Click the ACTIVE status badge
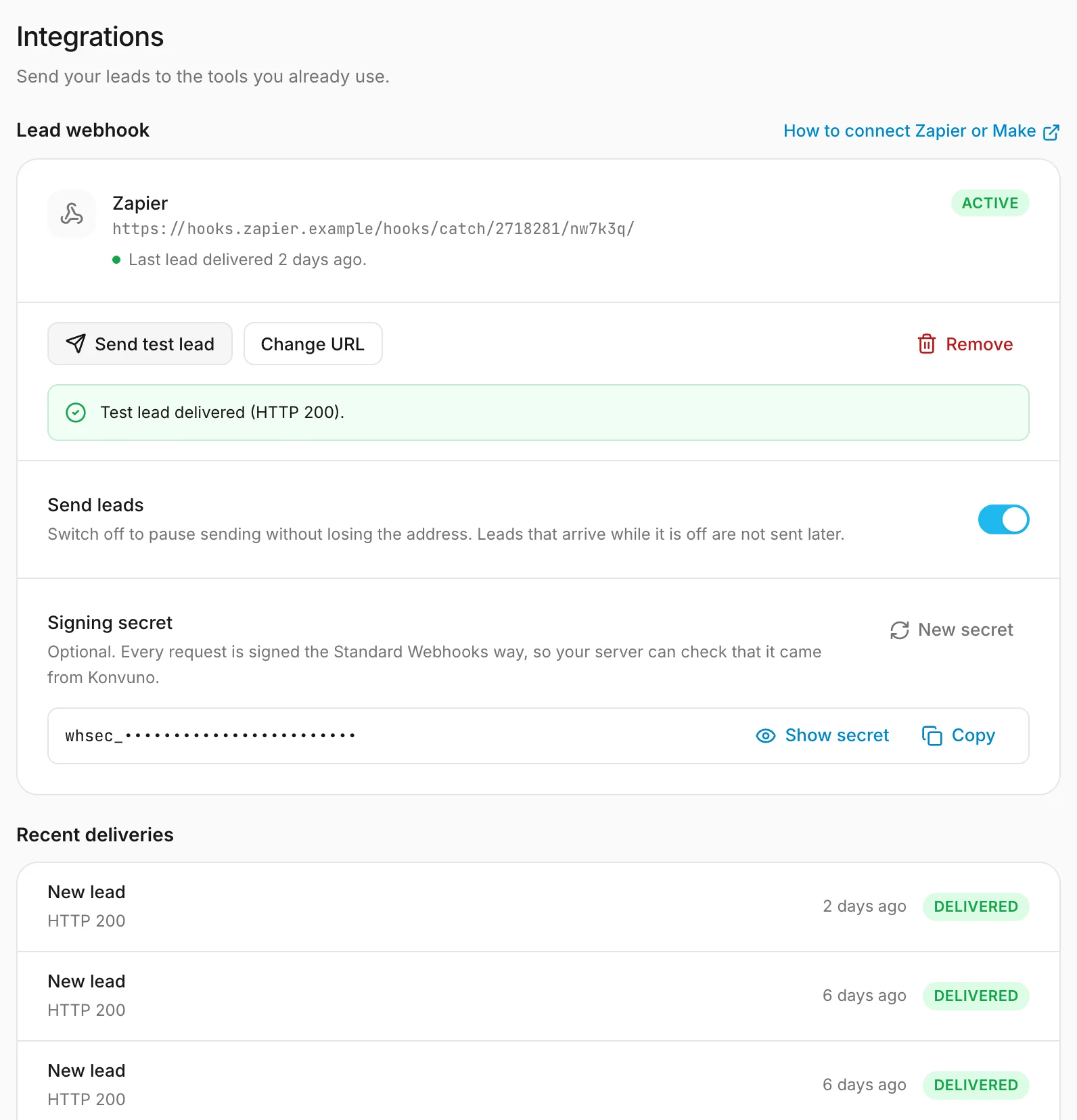 click(x=990, y=203)
